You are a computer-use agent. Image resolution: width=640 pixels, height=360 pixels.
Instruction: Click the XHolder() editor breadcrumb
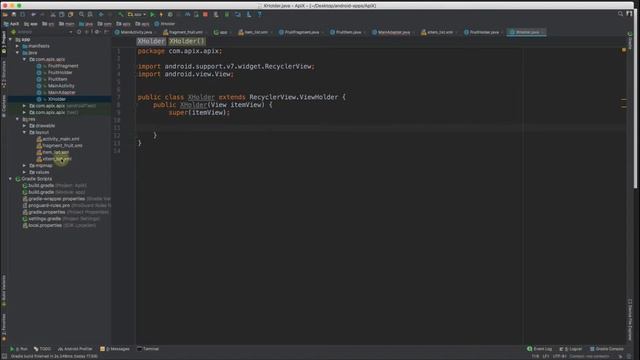(187, 41)
